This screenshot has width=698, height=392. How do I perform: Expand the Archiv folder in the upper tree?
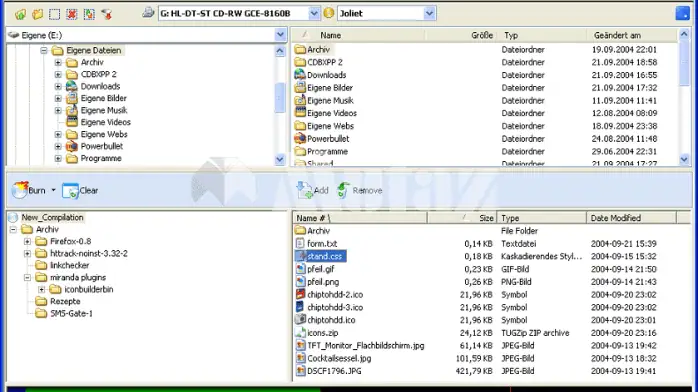click(58, 62)
